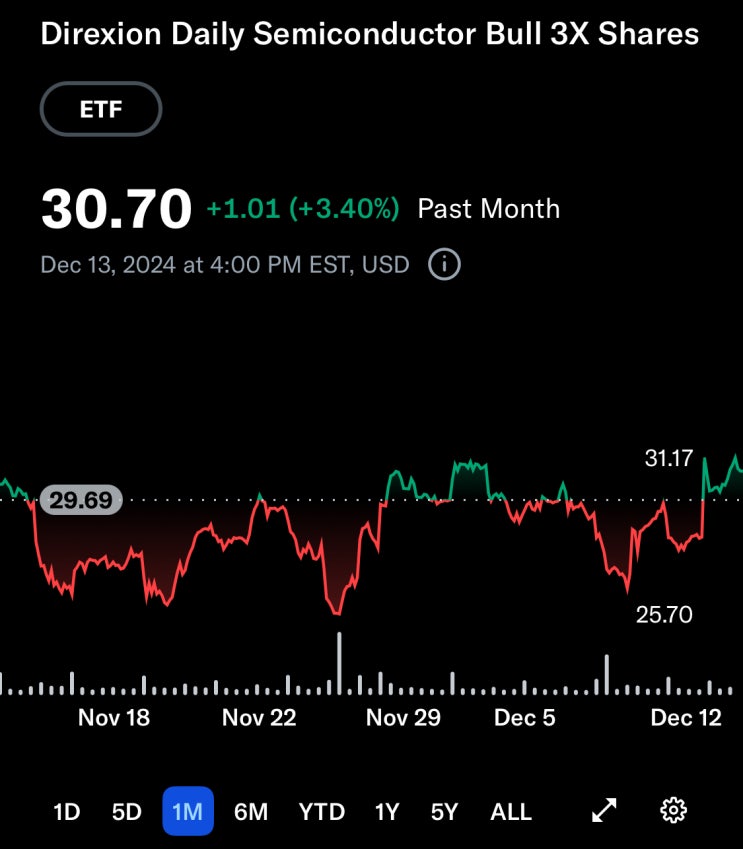Switch chart to YTD range
The image size is (743, 849).
[322, 812]
